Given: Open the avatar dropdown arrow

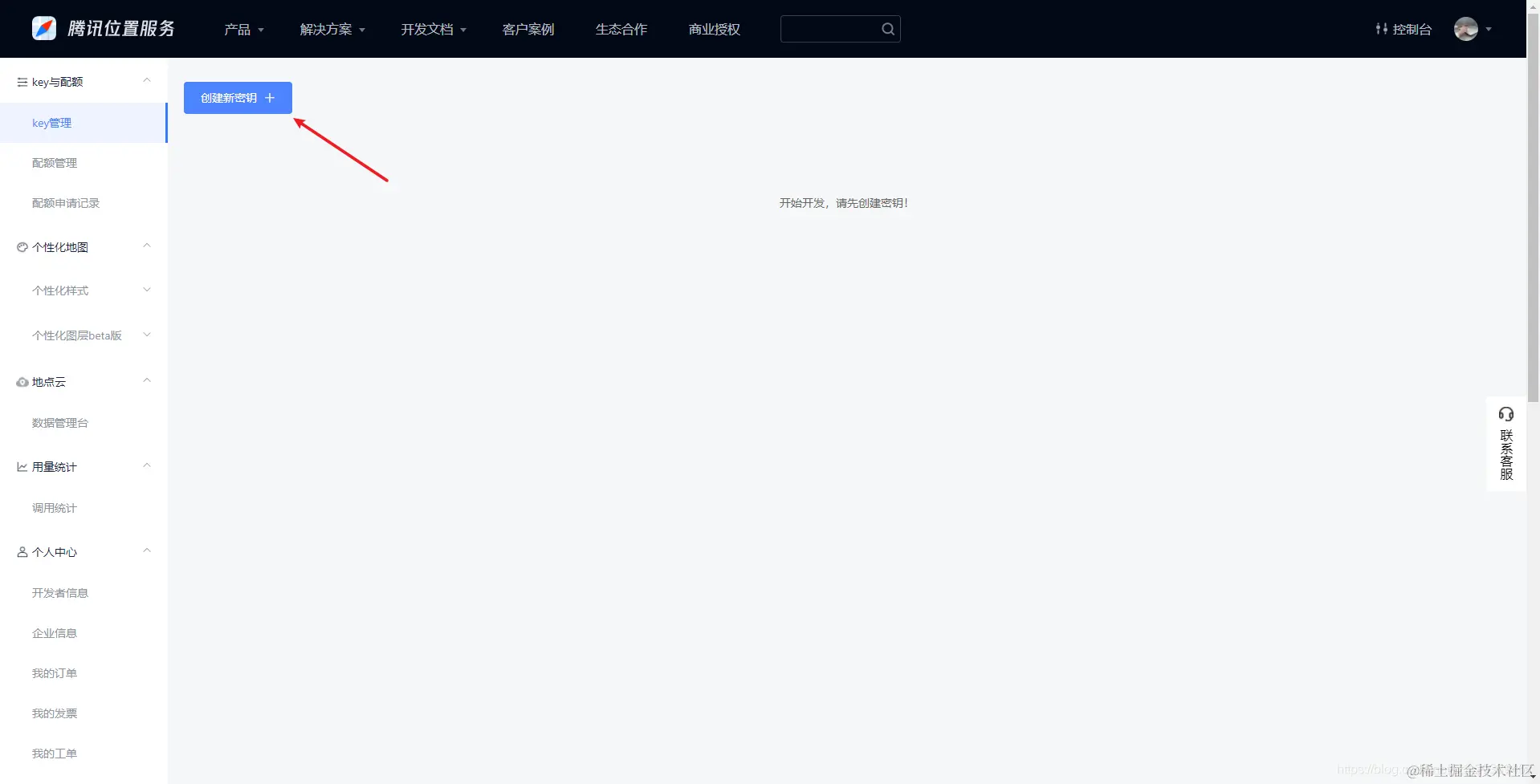Looking at the screenshot, I should click(1489, 29).
